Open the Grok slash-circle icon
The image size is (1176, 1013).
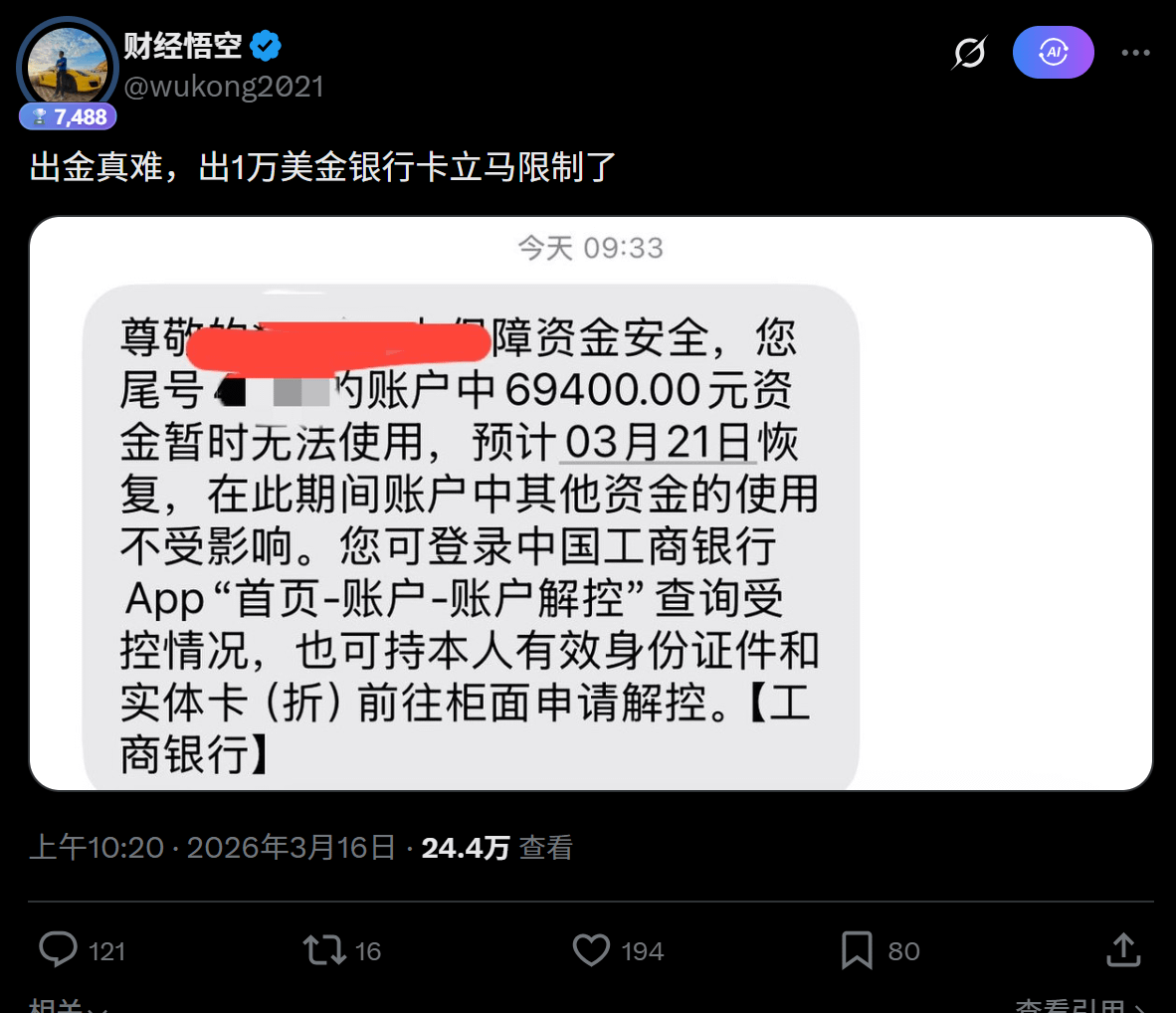click(x=970, y=53)
